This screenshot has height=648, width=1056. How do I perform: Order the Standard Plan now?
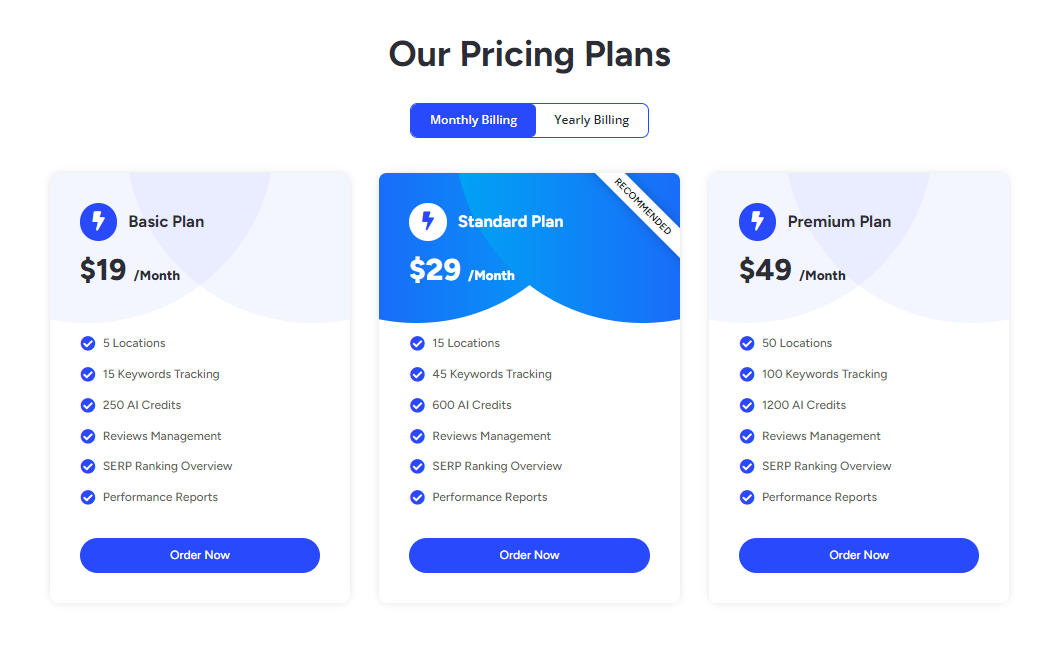(x=529, y=555)
